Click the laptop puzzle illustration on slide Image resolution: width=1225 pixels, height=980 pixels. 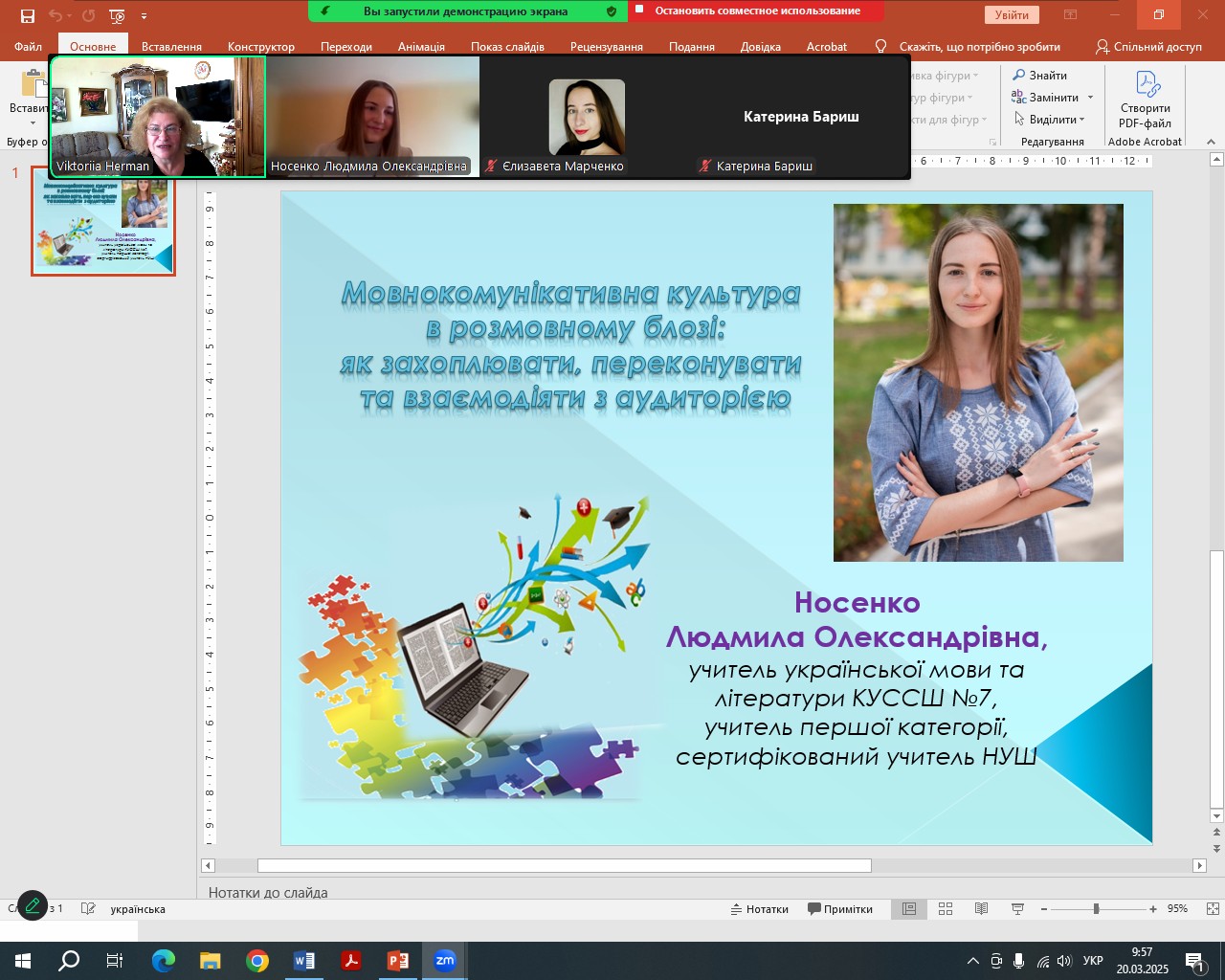click(474, 648)
